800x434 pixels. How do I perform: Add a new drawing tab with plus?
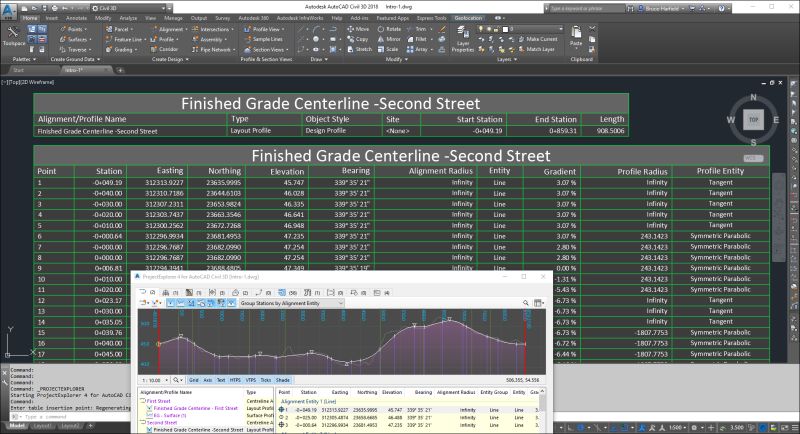(120, 70)
